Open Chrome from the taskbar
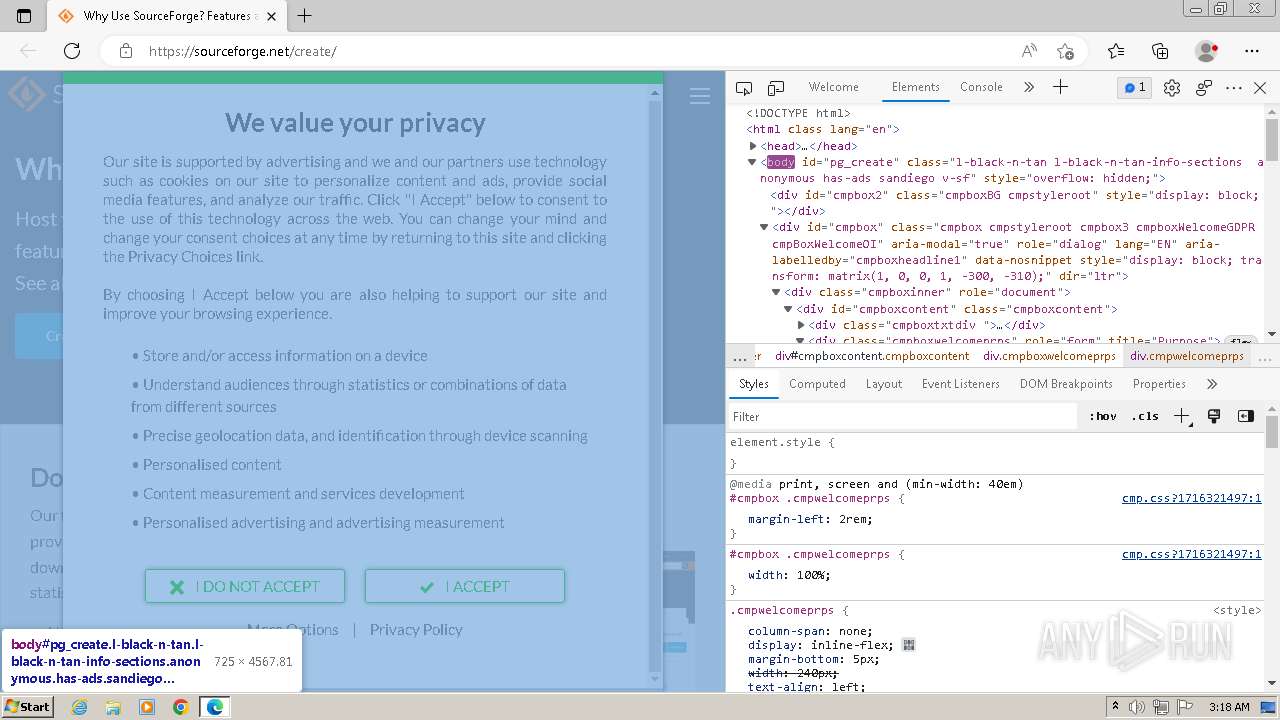Image resolution: width=1280 pixels, height=720 pixels. coord(181,707)
